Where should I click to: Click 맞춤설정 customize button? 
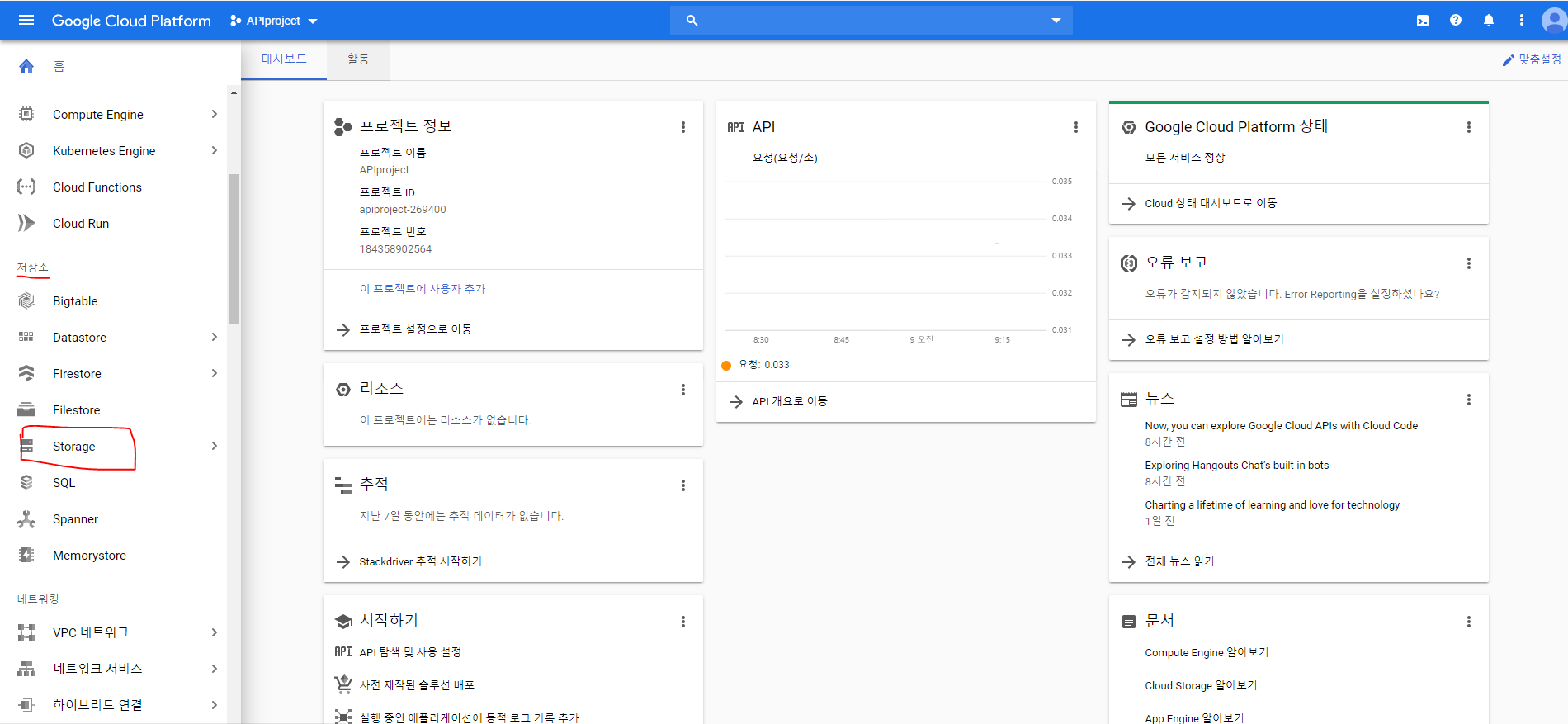point(1532,59)
